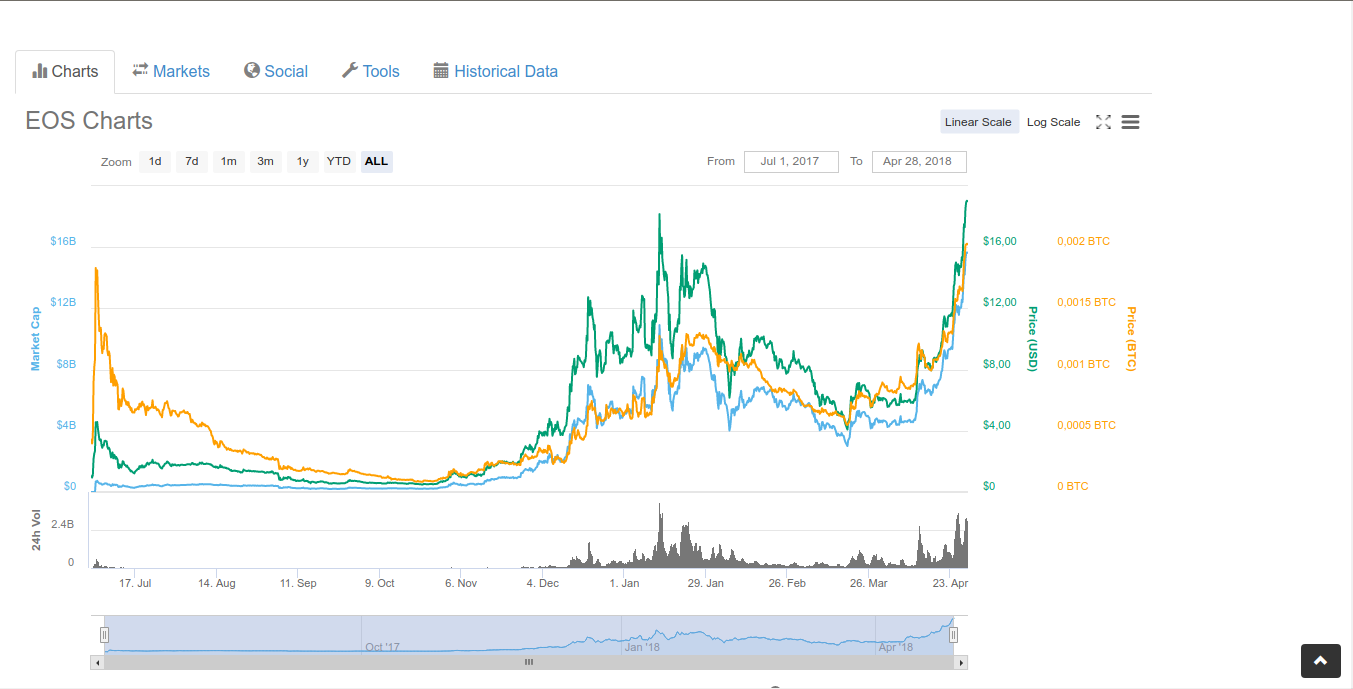Screen dimensions: 1353x689
Task: Open the Social tab
Action: pos(276,71)
